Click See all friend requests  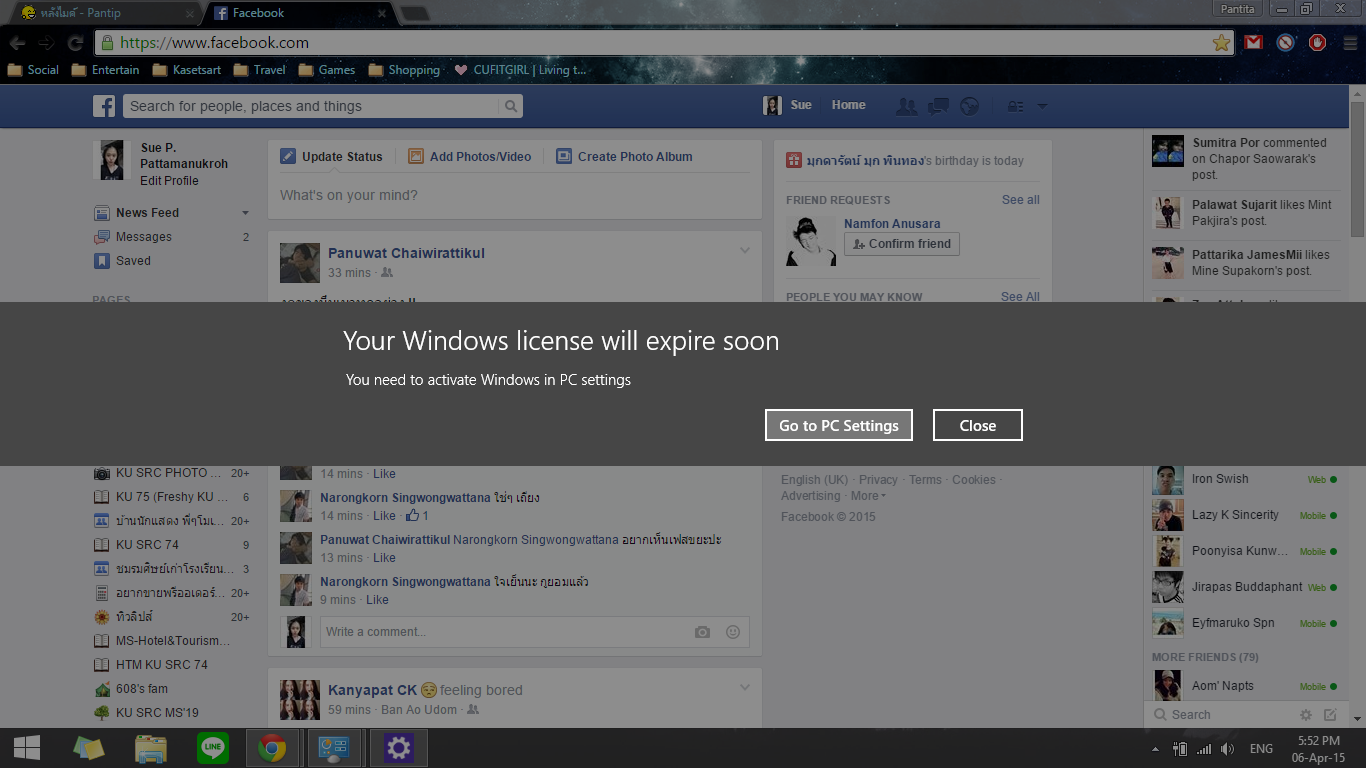point(1021,200)
